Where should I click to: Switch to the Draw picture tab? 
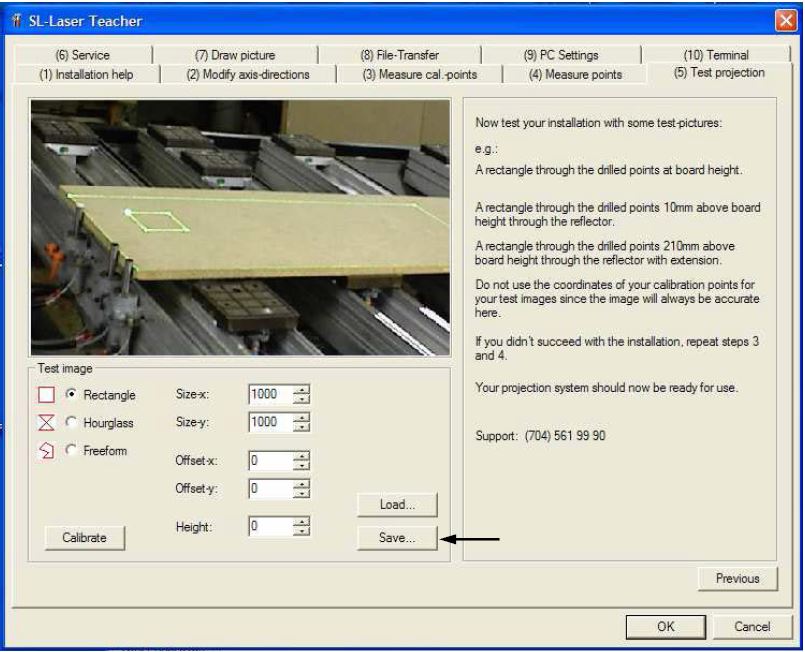(x=234, y=55)
